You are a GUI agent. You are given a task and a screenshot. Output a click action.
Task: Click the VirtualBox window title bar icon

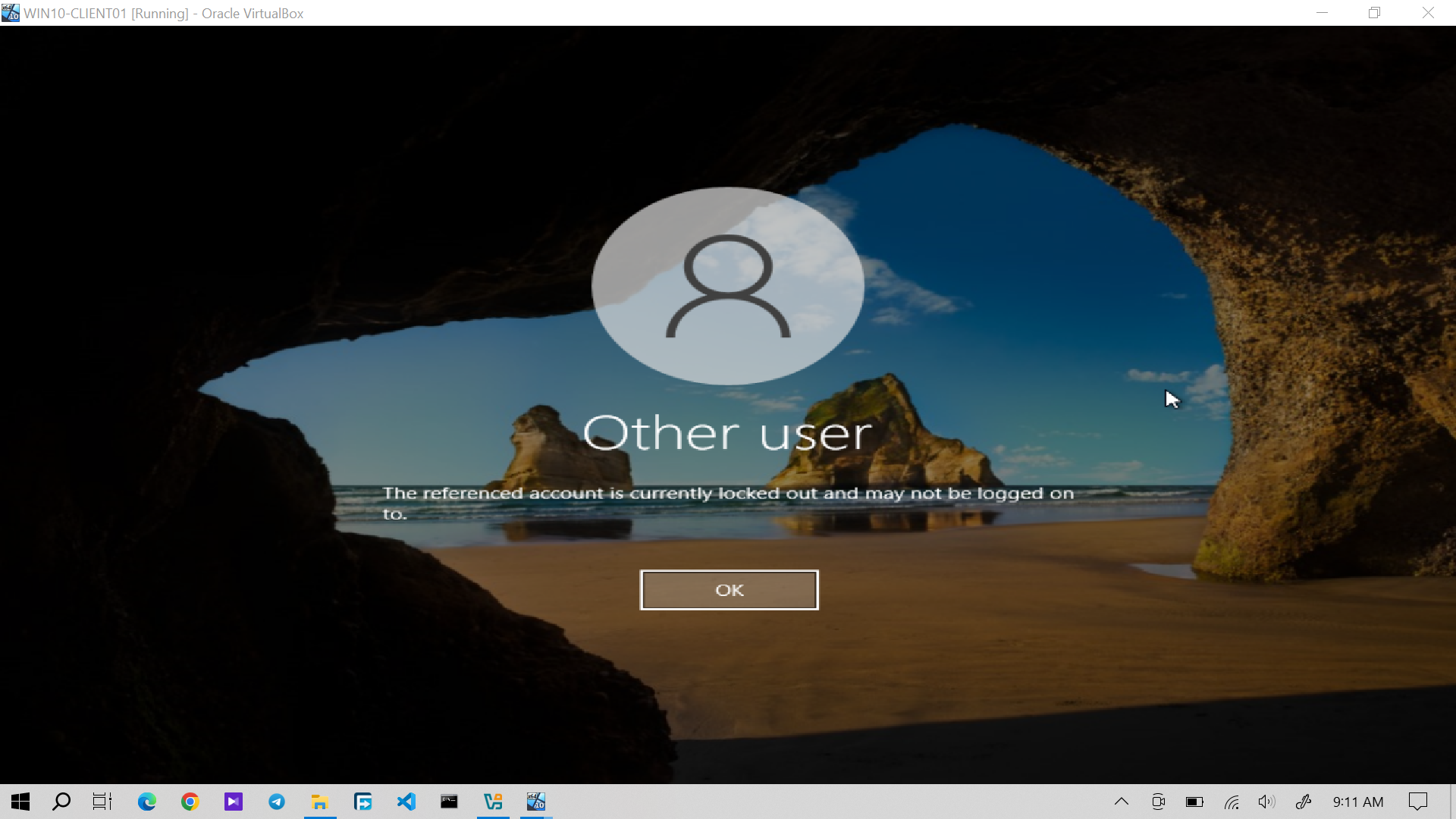coord(11,13)
